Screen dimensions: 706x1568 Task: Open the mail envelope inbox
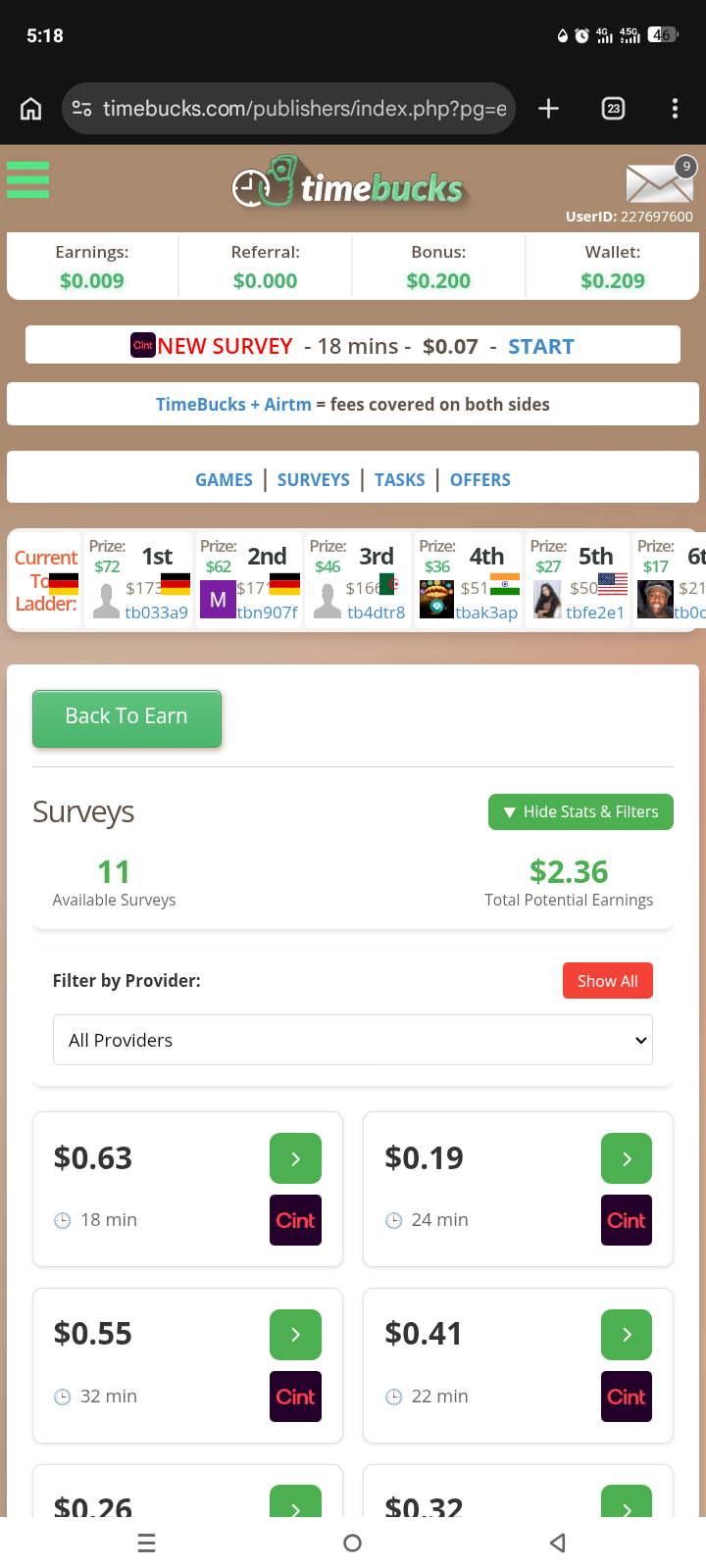tap(658, 182)
